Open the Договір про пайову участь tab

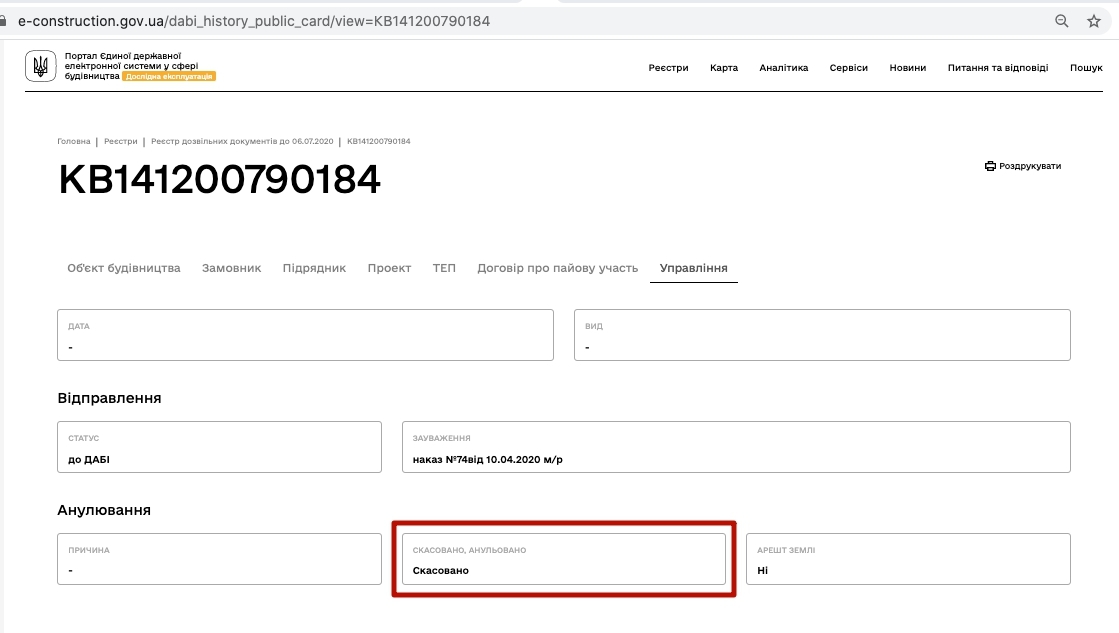pos(557,268)
